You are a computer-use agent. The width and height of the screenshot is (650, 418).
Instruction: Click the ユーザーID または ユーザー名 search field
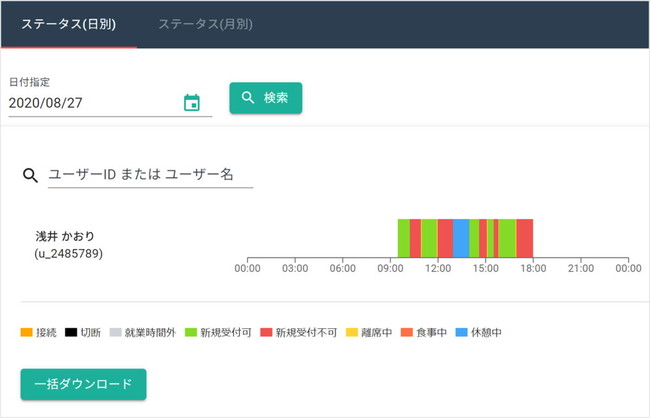pos(150,175)
